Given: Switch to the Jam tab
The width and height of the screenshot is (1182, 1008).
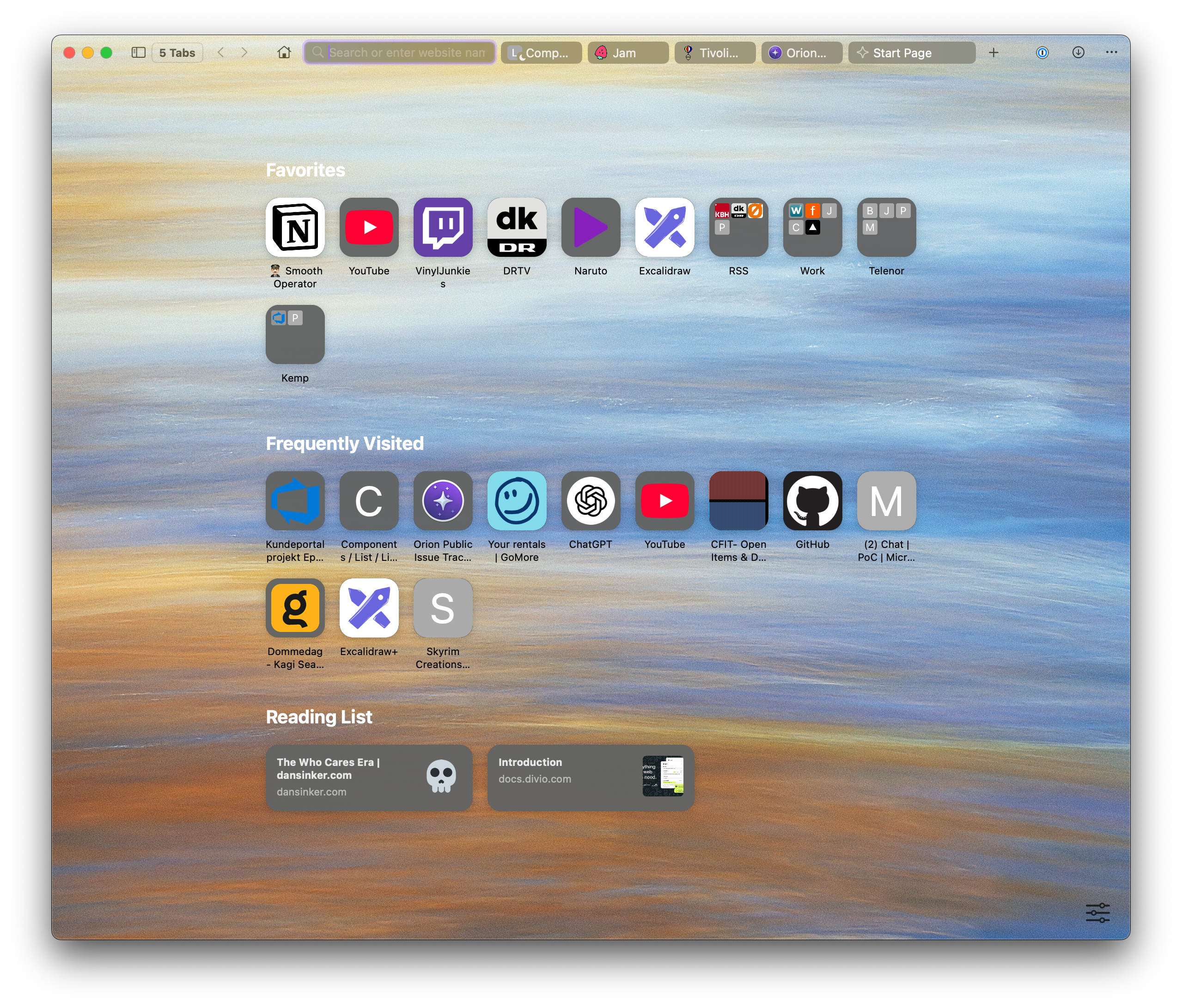Looking at the screenshot, I should pos(628,53).
